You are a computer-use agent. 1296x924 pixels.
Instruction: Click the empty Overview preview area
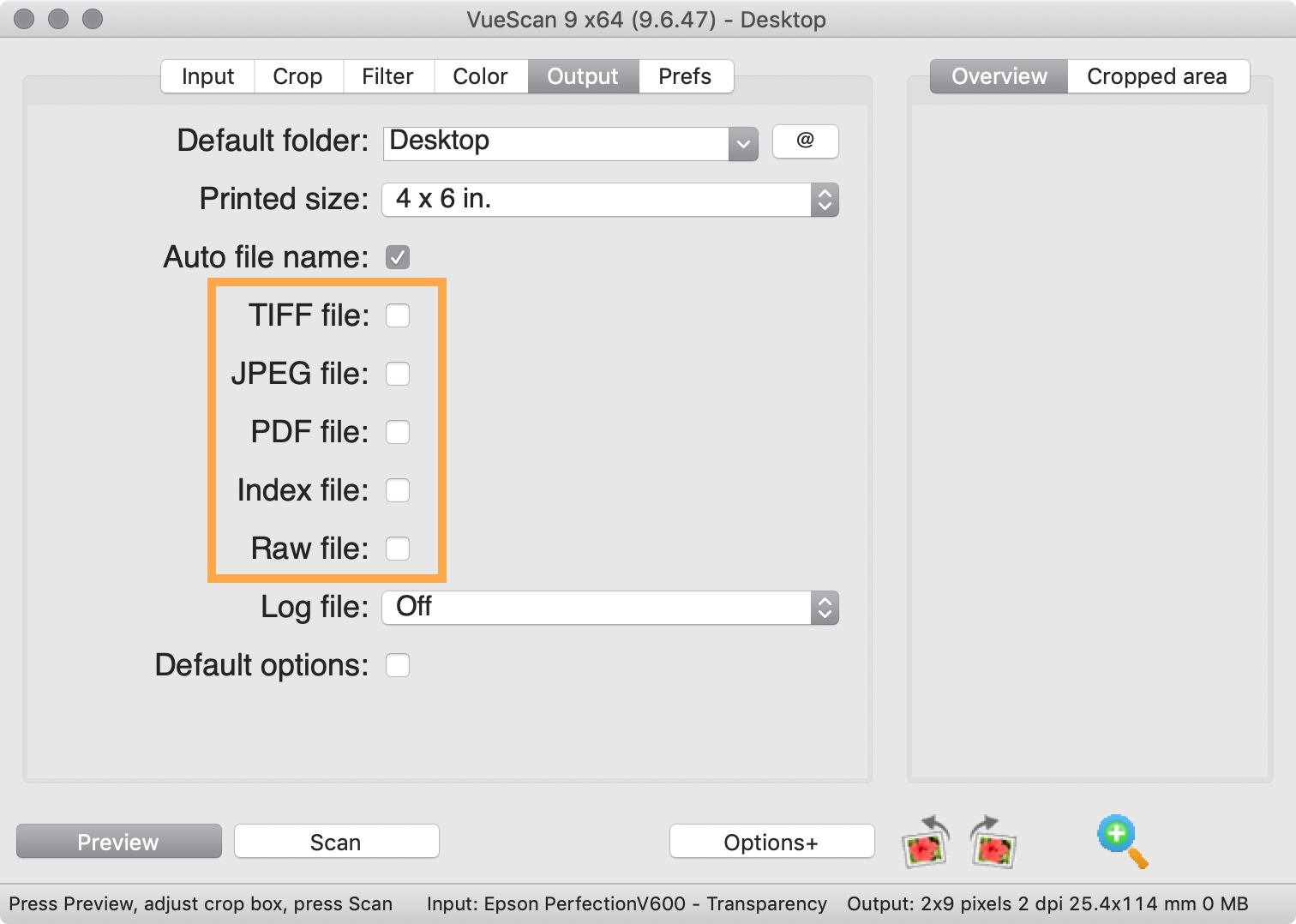click(1089, 441)
